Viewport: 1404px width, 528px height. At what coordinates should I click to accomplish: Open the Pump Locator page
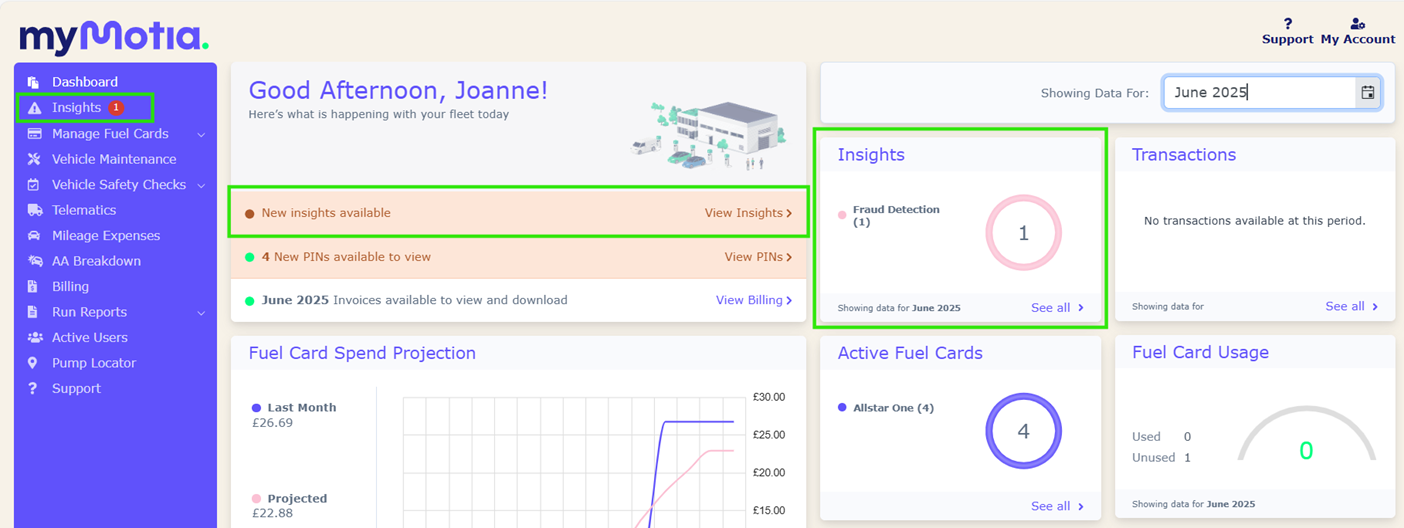[94, 363]
